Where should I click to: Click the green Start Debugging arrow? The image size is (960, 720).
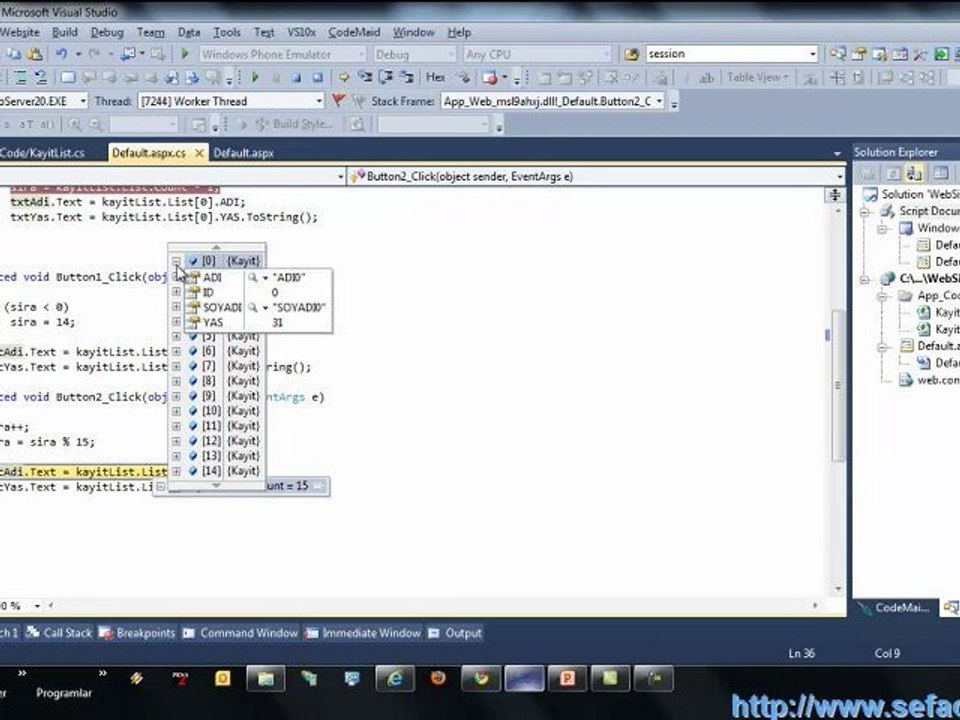click(x=185, y=54)
